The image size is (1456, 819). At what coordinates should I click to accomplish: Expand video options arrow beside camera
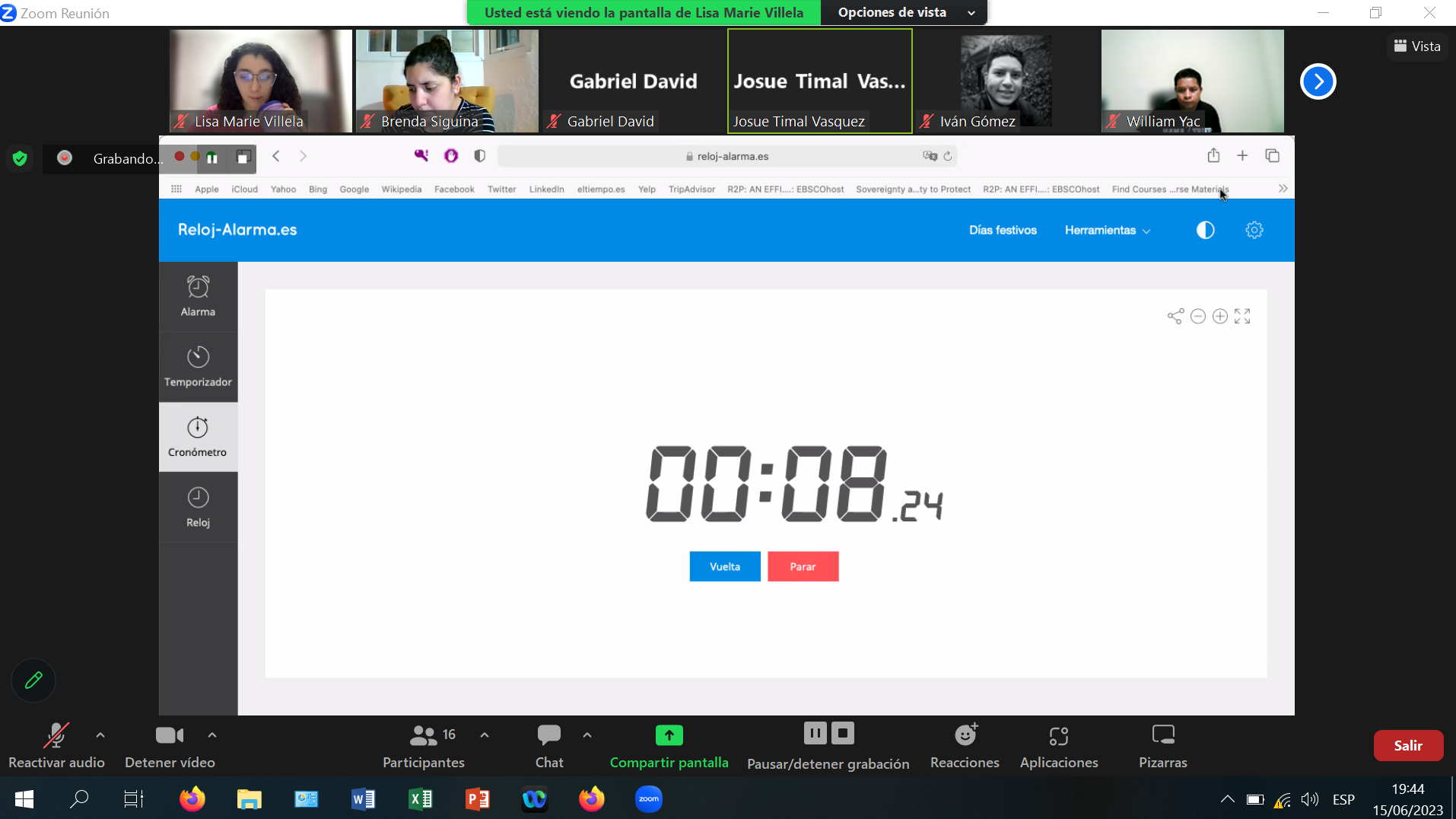pyautogui.click(x=212, y=735)
